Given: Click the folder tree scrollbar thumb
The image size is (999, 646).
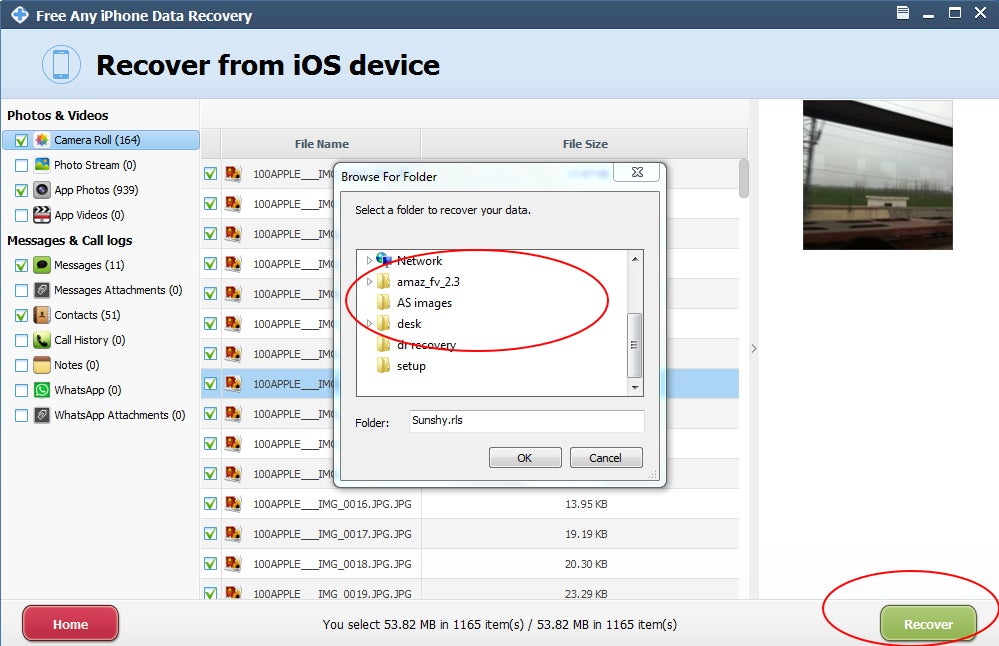Looking at the screenshot, I should tap(635, 345).
